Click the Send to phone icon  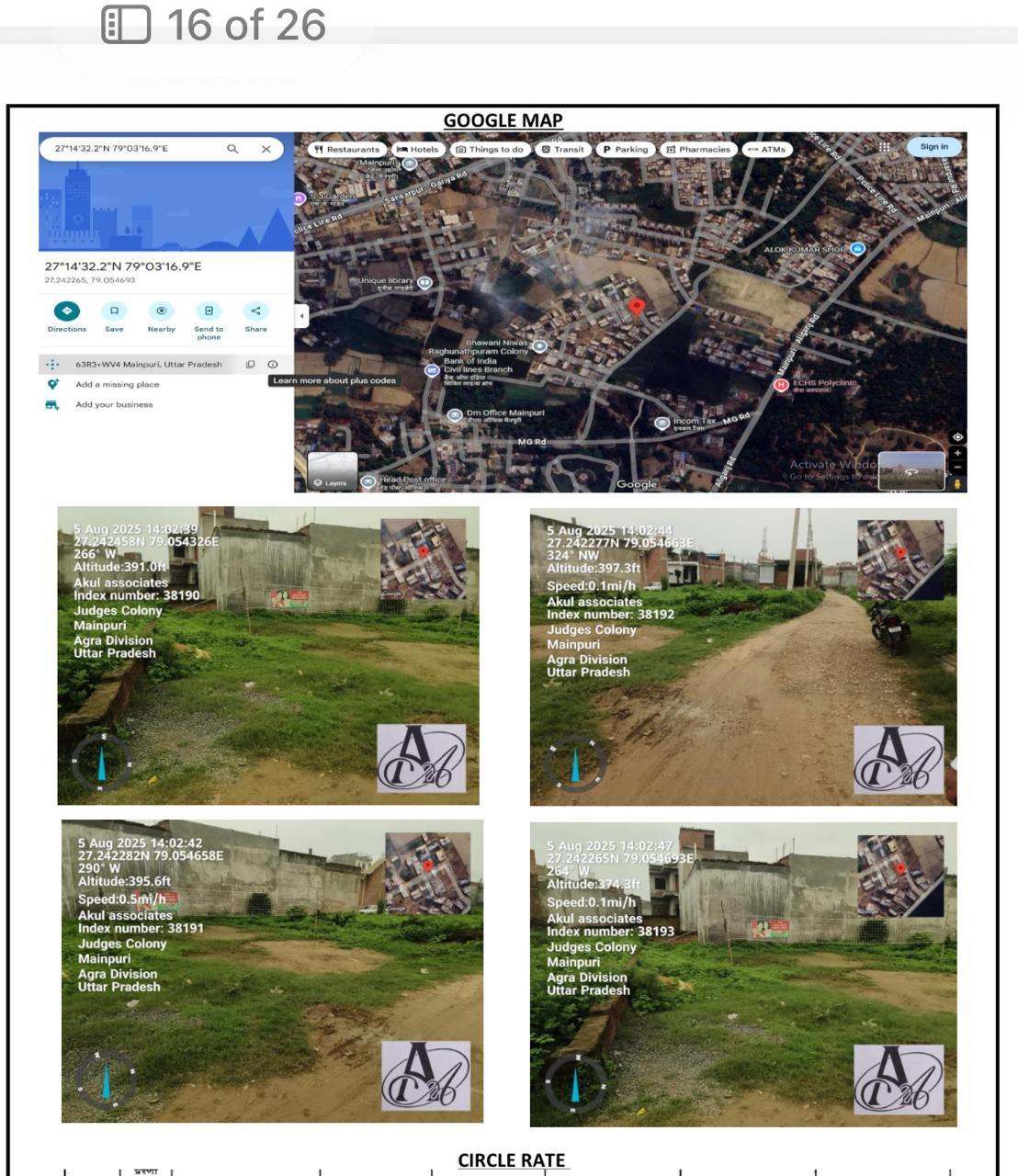coord(209,311)
